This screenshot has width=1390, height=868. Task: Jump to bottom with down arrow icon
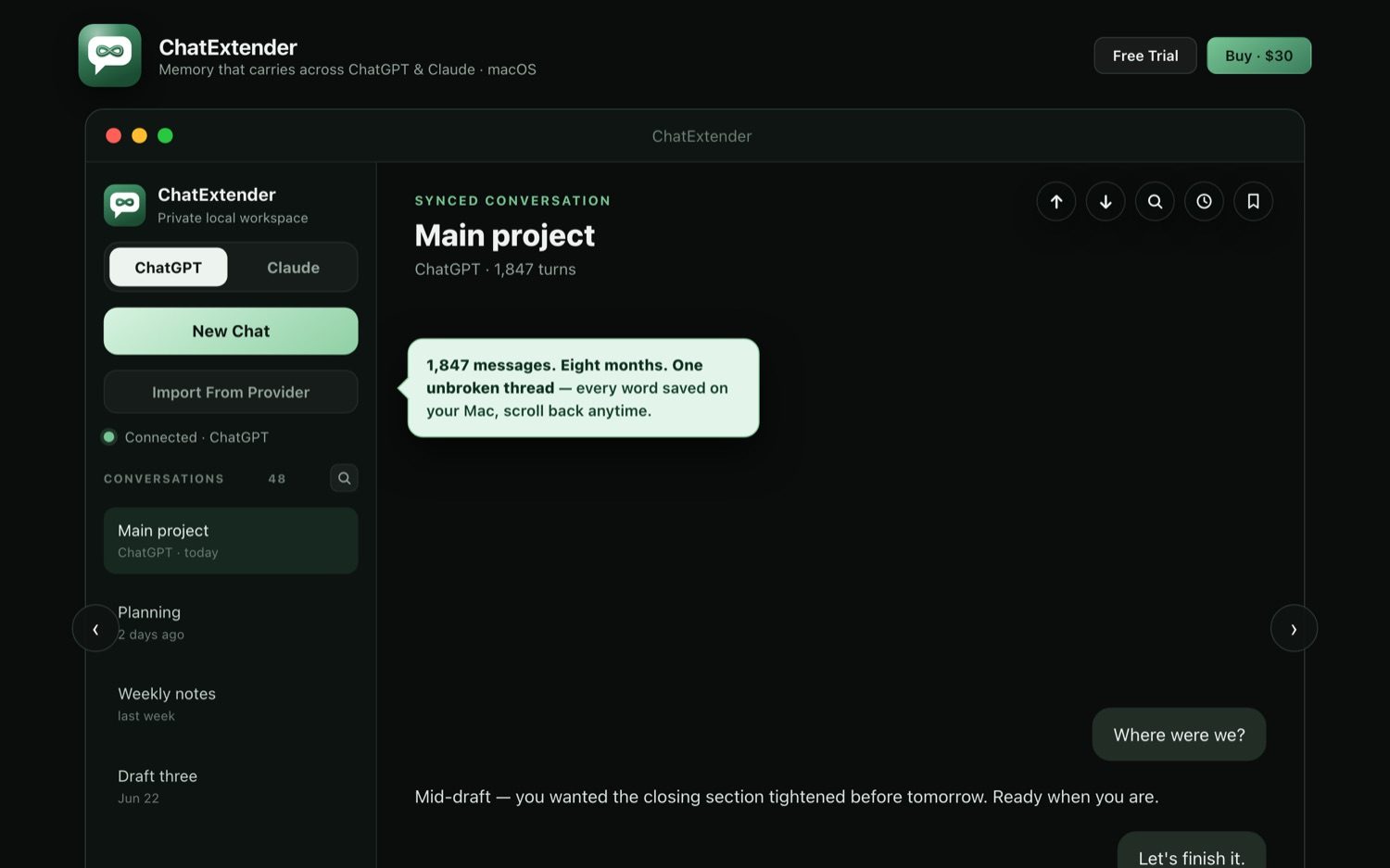pyautogui.click(x=1106, y=201)
